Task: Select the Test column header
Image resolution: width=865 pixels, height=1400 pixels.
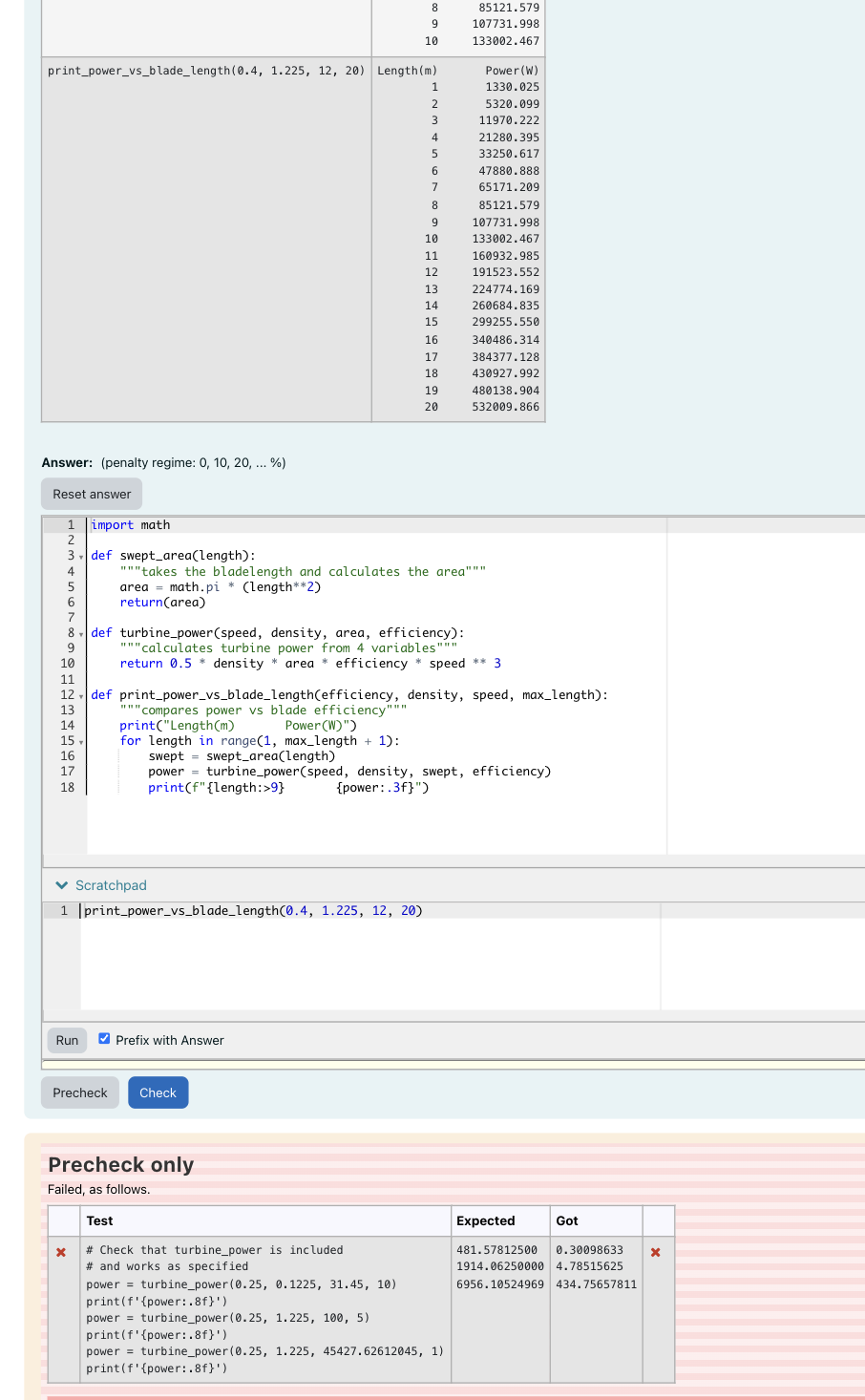Action: tap(100, 1220)
